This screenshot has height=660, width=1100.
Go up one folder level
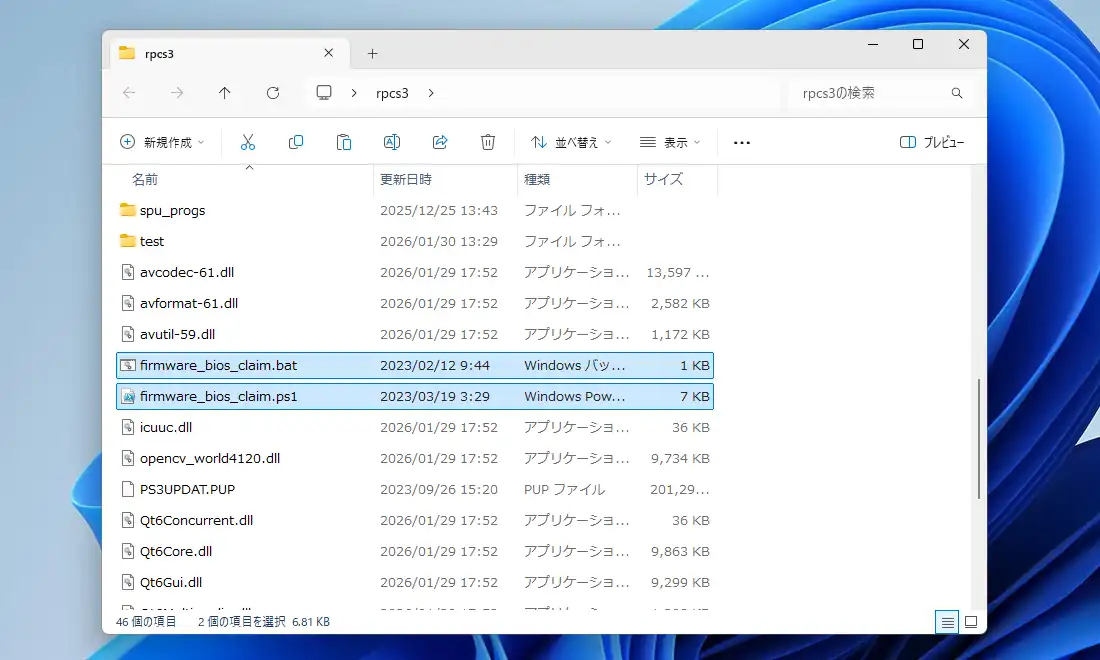coord(225,93)
